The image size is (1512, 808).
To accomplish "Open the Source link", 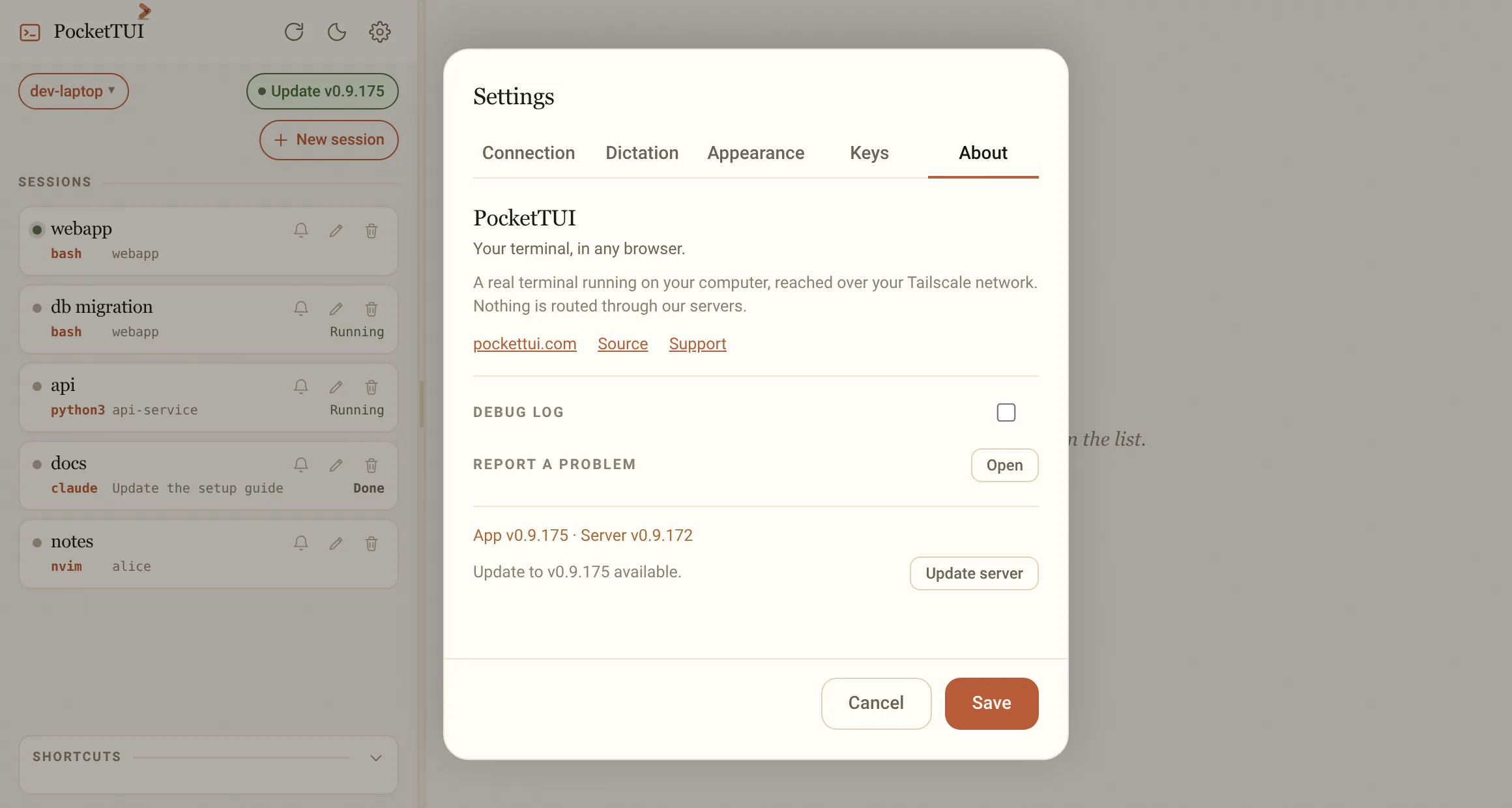I will pyautogui.click(x=622, y=344).
